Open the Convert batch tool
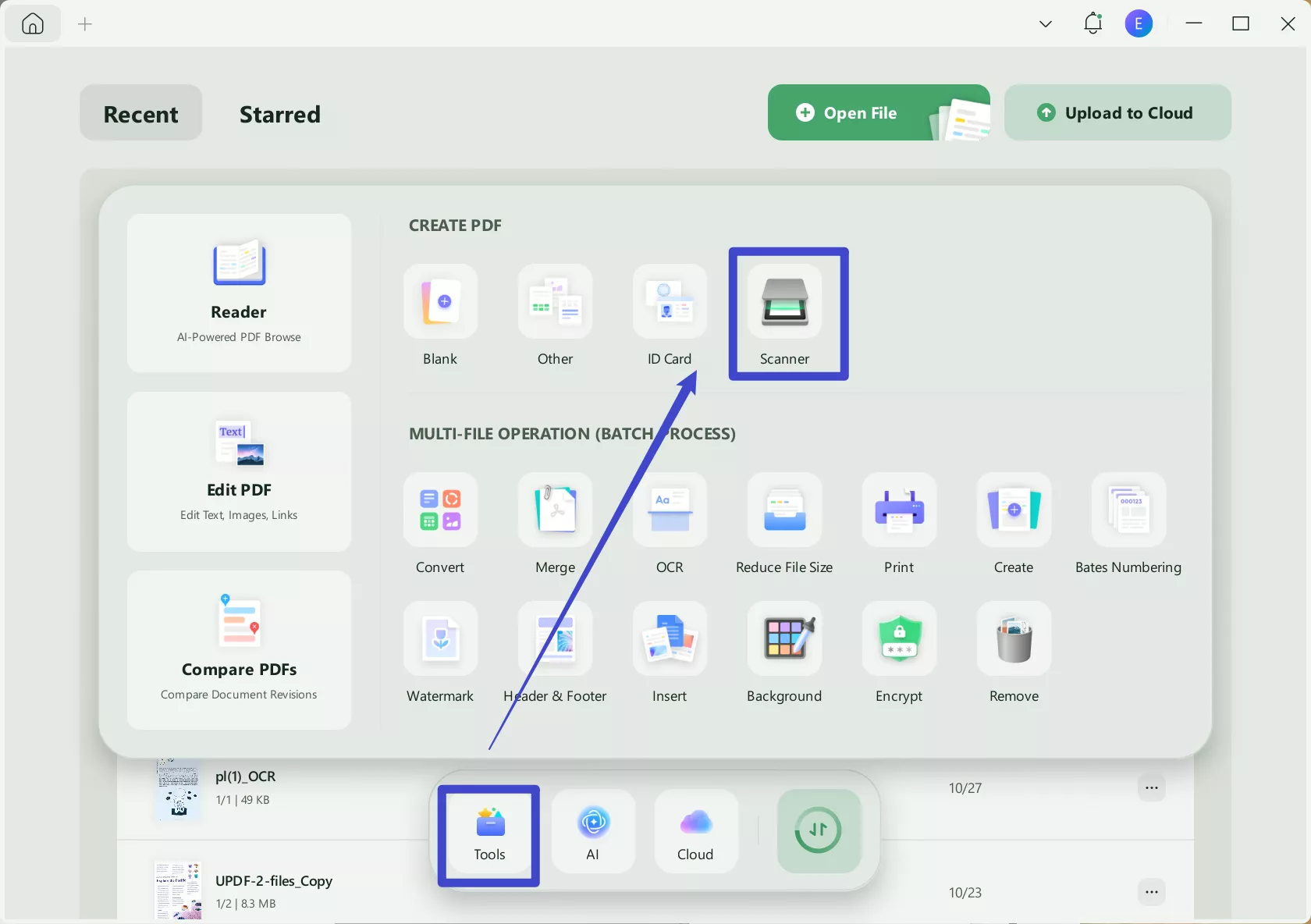Viewport: 1311px width, 924px height. pos(439,523)
